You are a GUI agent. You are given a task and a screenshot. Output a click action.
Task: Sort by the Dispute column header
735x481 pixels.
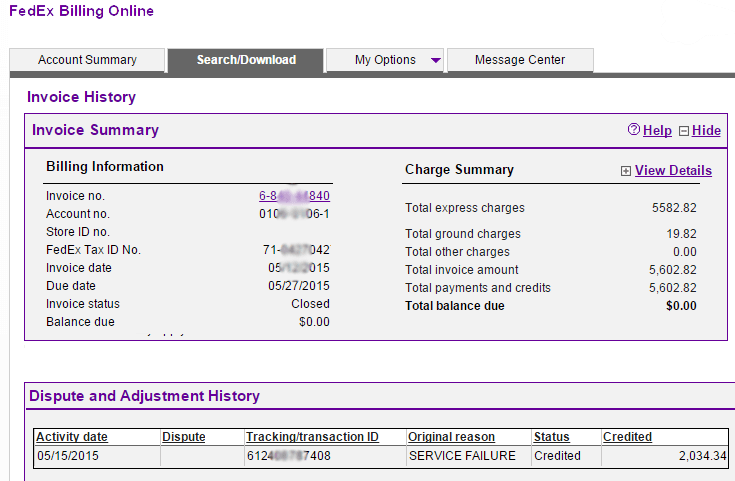coord(184,437)
